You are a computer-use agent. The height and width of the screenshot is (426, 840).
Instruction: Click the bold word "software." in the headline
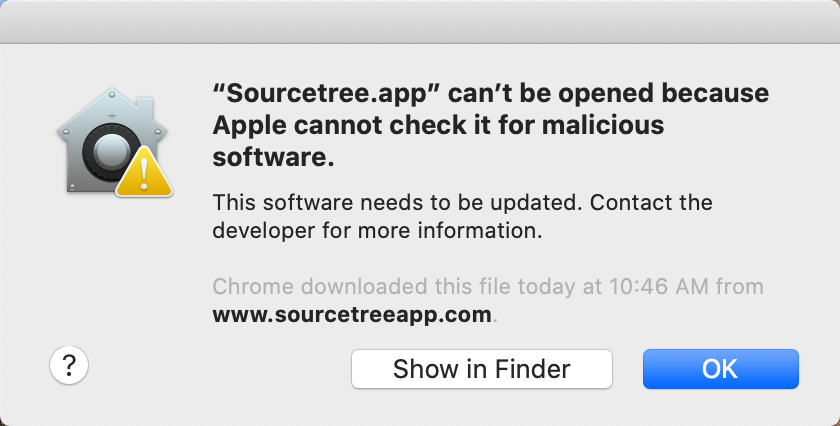pyautogui.click(x=273, y=157)
